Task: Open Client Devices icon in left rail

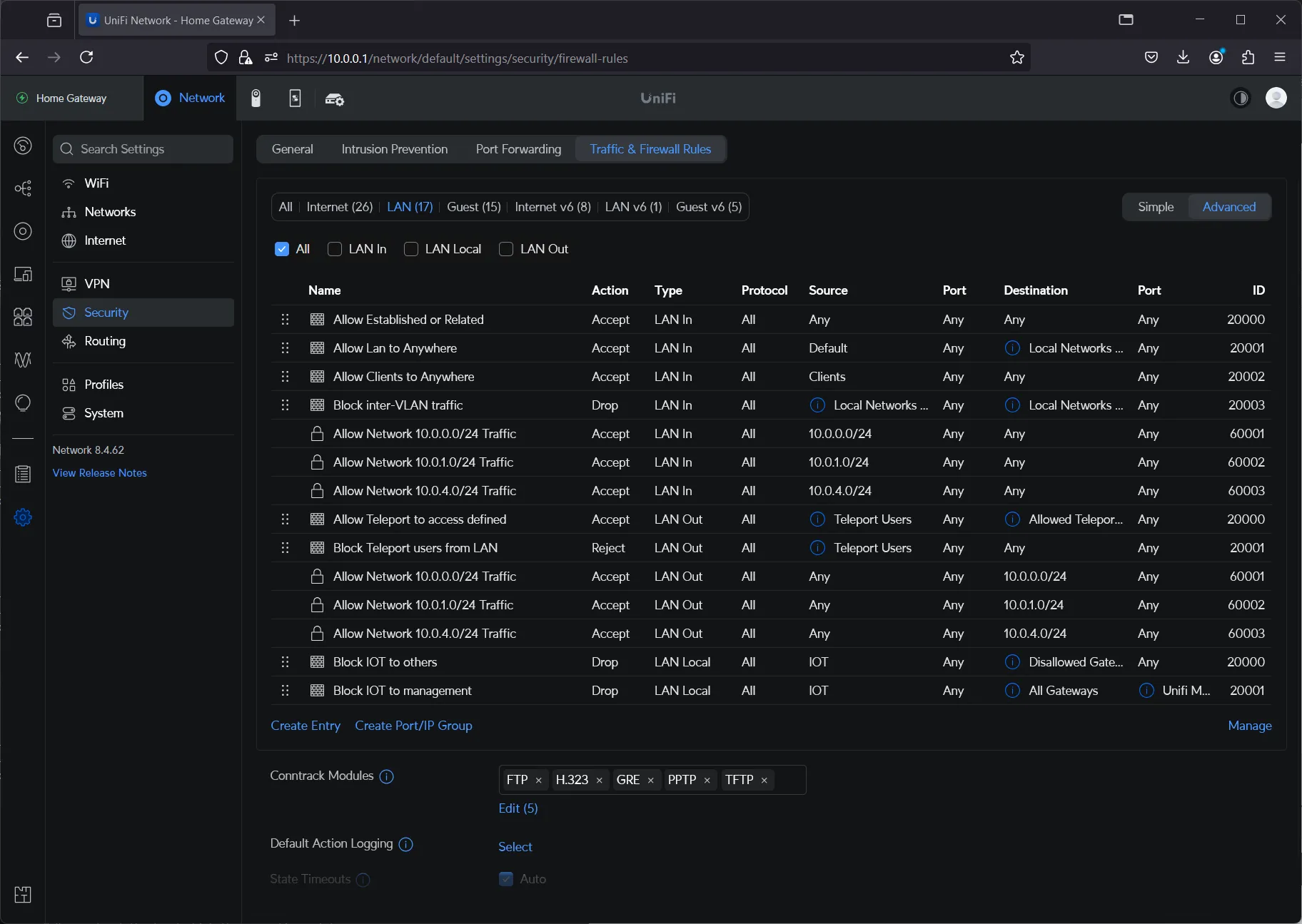Action: pos(23,274)
